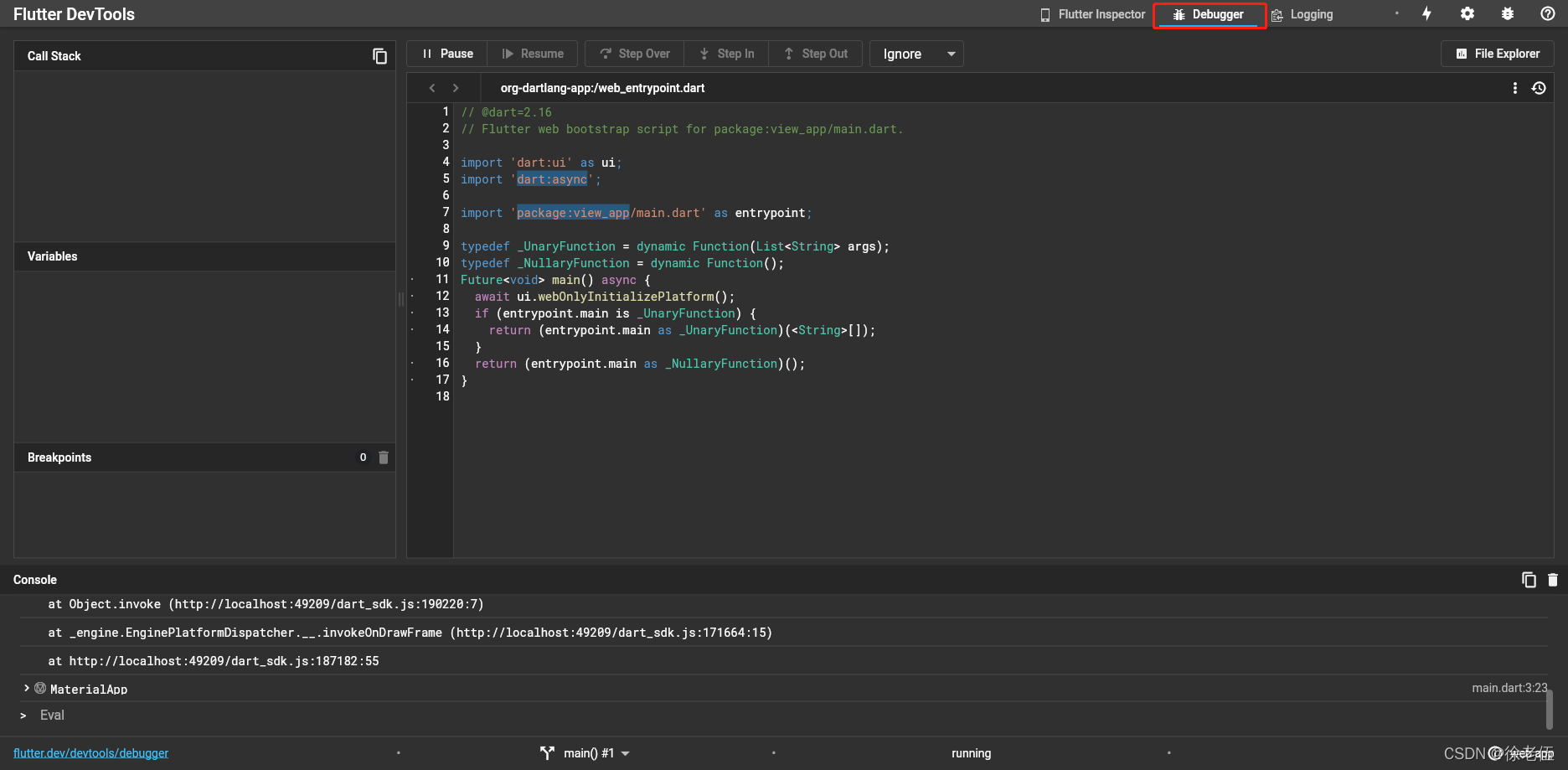The width and height of the screenshot is (1568, 770).
Task: Select the Debugger tab
Action: click(1209, 14)
